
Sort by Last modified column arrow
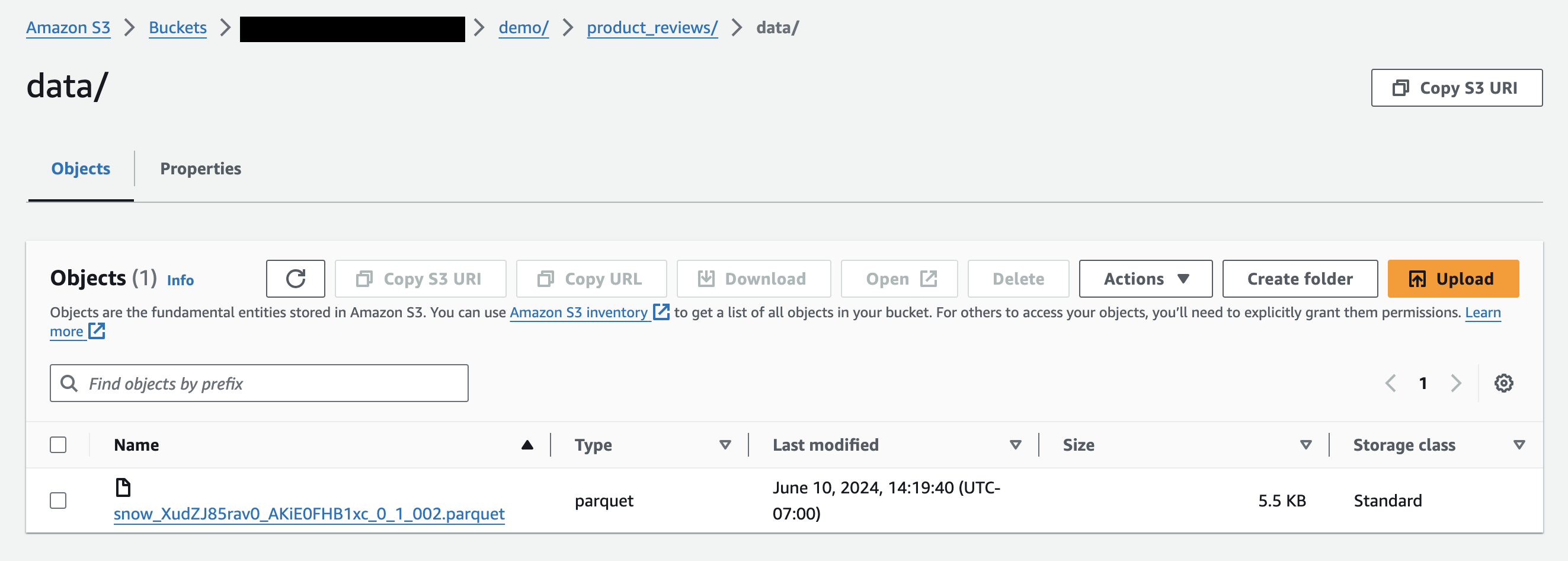(x=1015, y=445)
